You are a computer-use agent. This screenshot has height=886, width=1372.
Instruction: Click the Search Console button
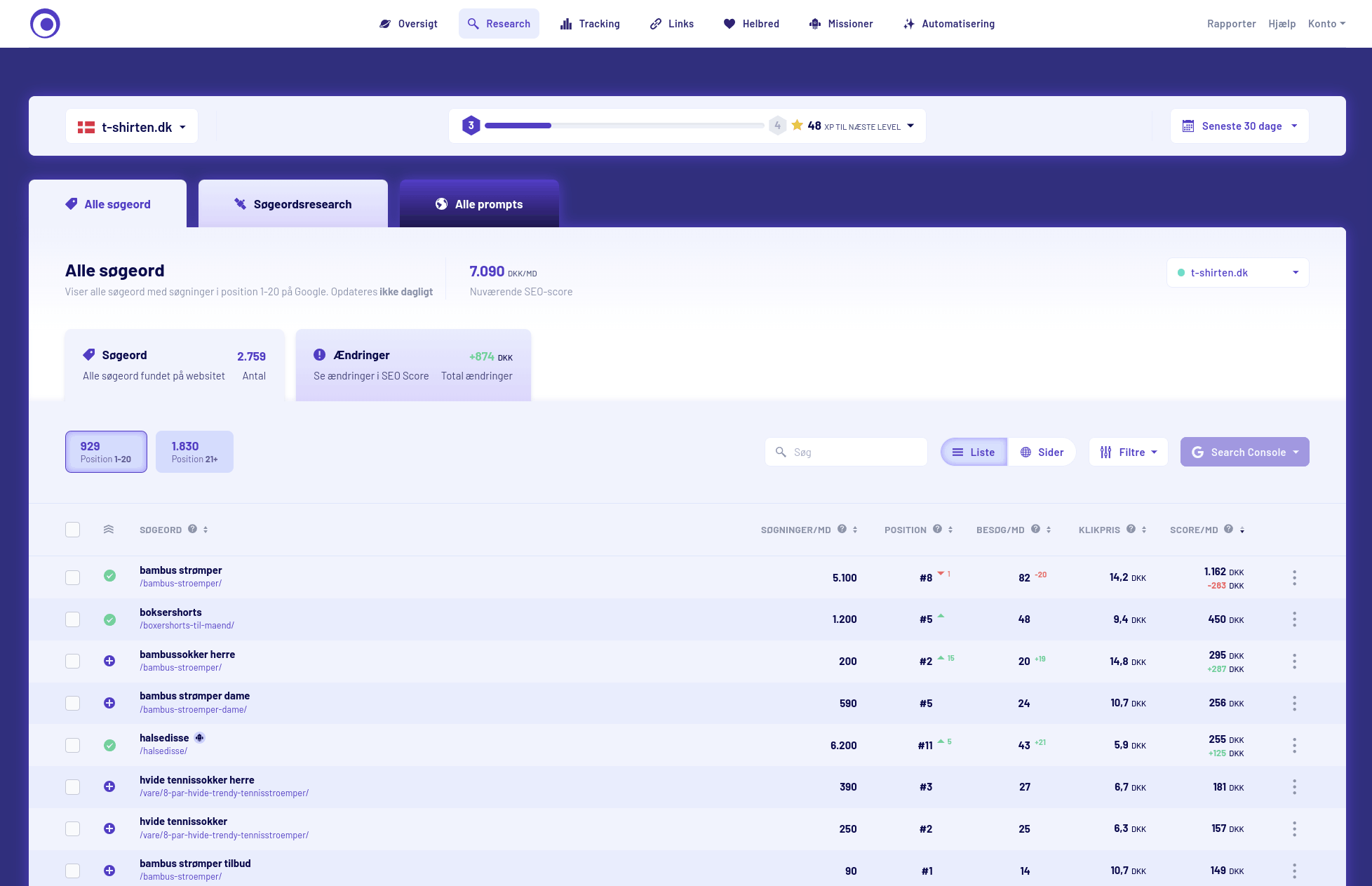[x=1244, y=452]
